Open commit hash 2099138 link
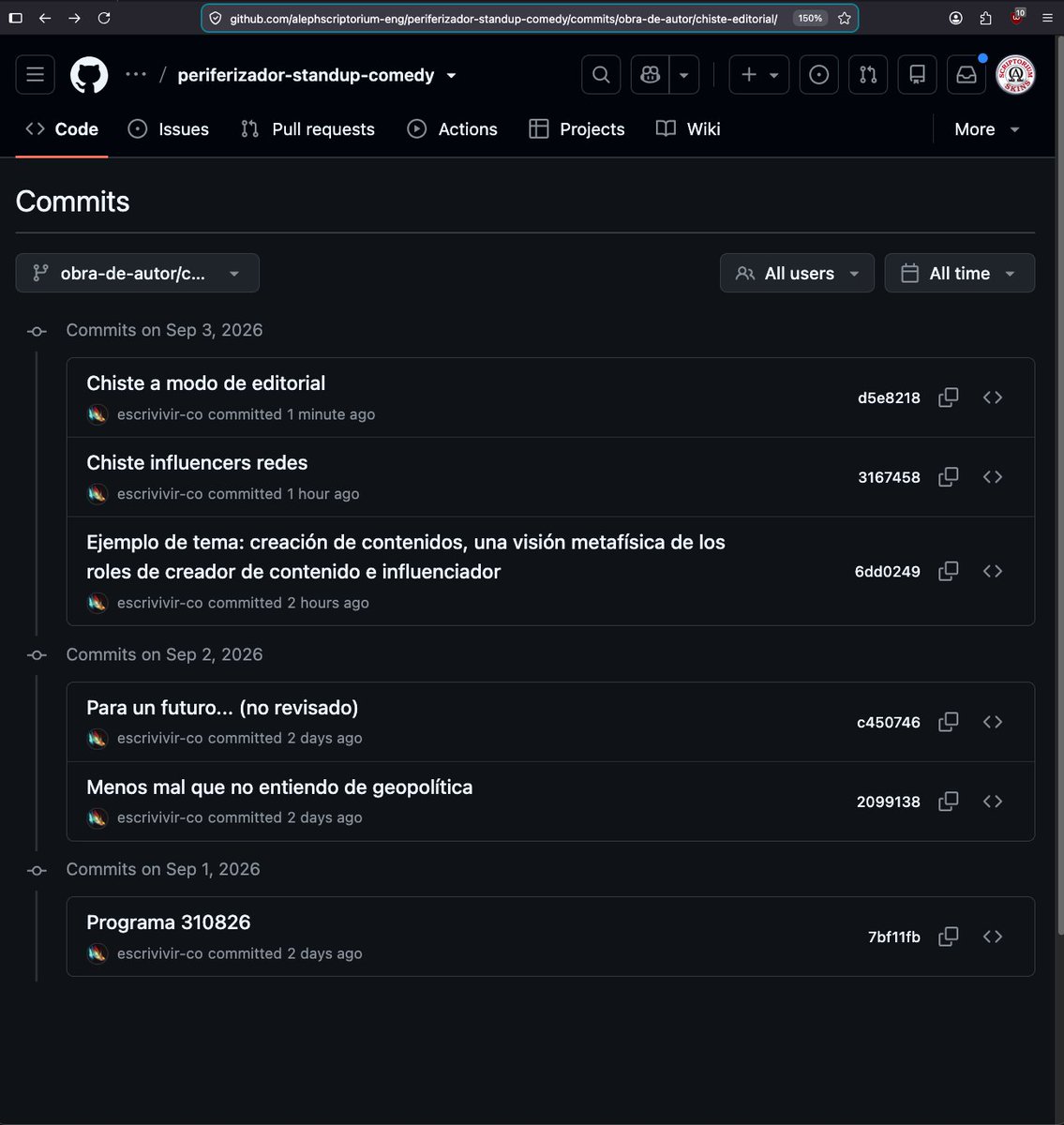Viewport: 1064px width, 1125px height. (x=889, y=802)
